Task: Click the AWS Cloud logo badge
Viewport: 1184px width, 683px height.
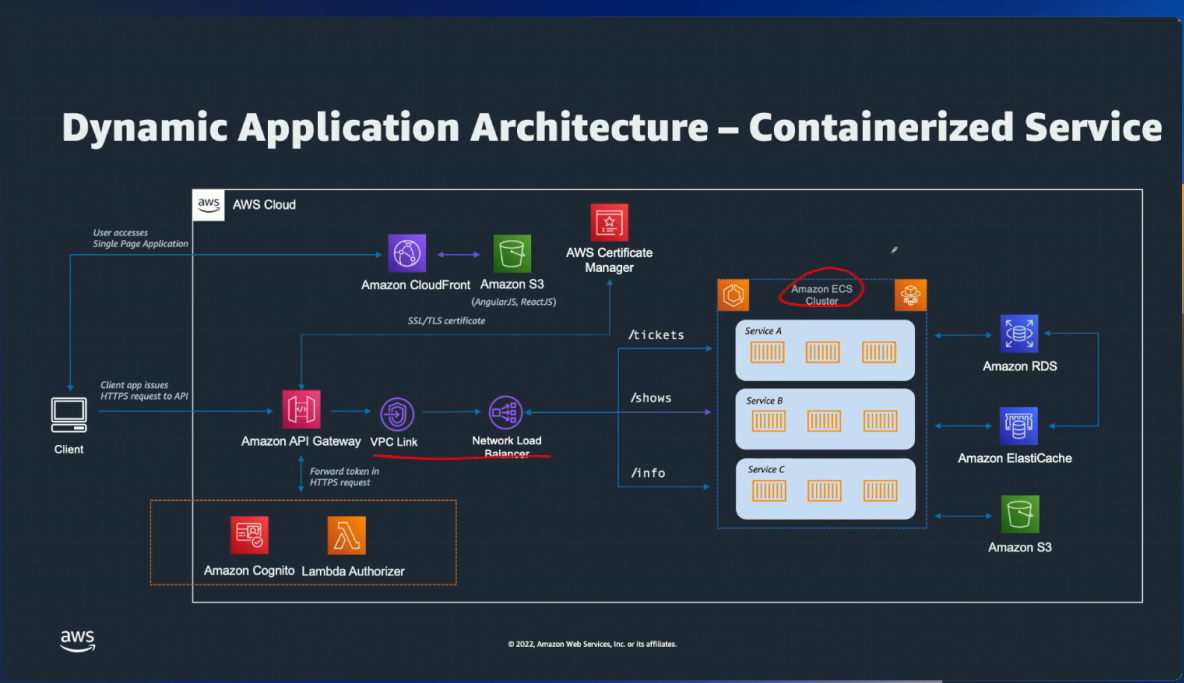Action: click(208, 205)
